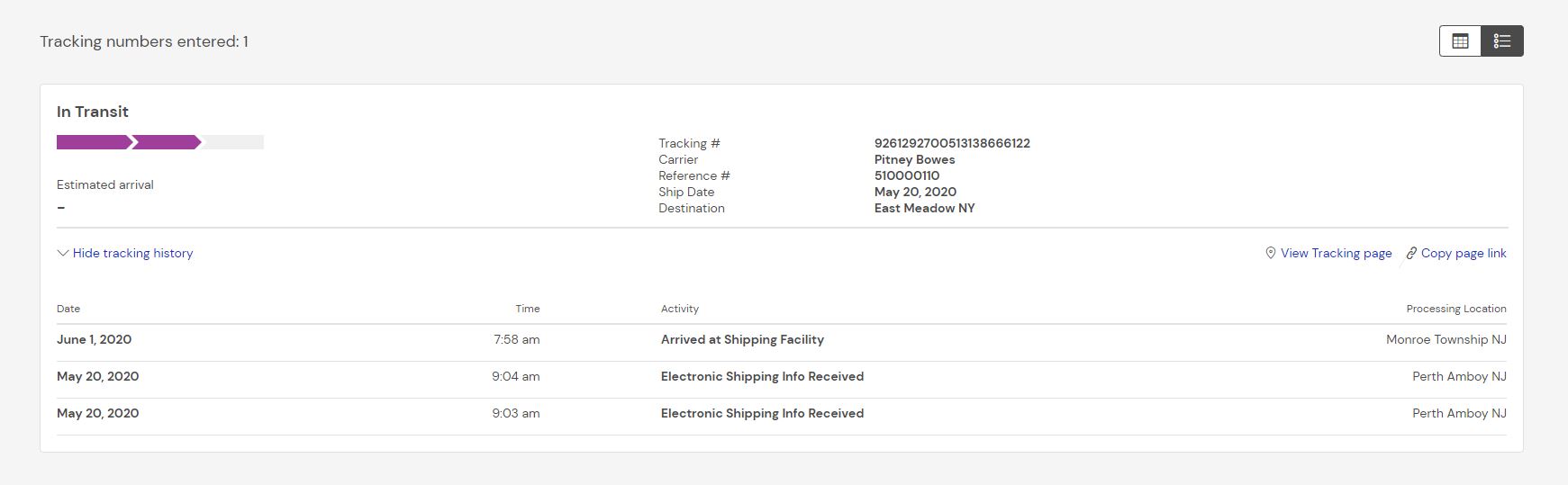Click the first purple progress segment
This screenshot has width=1568, height=485.
coord(93,142)
